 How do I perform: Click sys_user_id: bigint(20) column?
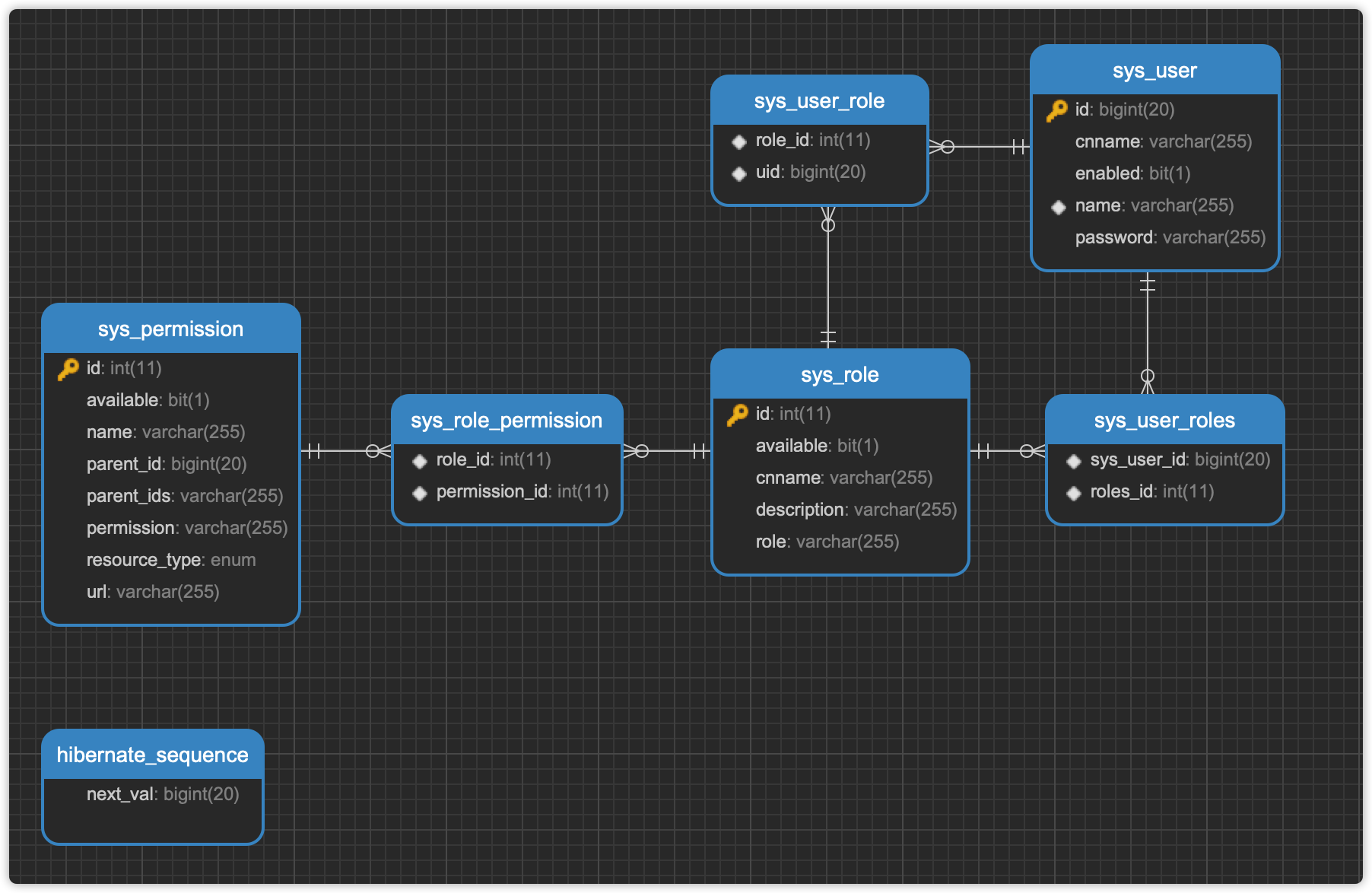tap(1180, 459)
